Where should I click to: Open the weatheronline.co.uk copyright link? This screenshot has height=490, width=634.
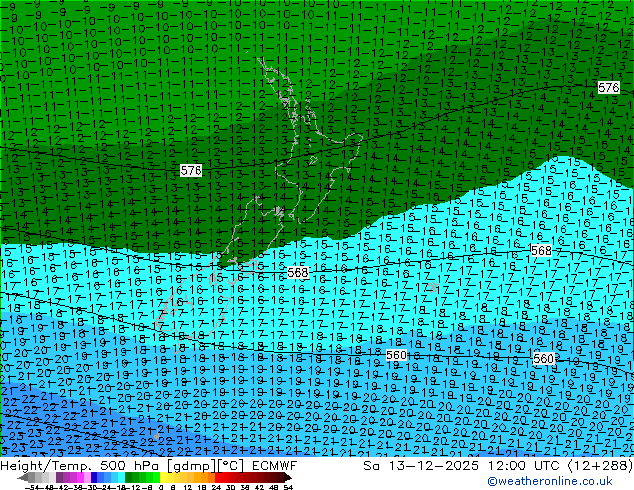(550, 481)
